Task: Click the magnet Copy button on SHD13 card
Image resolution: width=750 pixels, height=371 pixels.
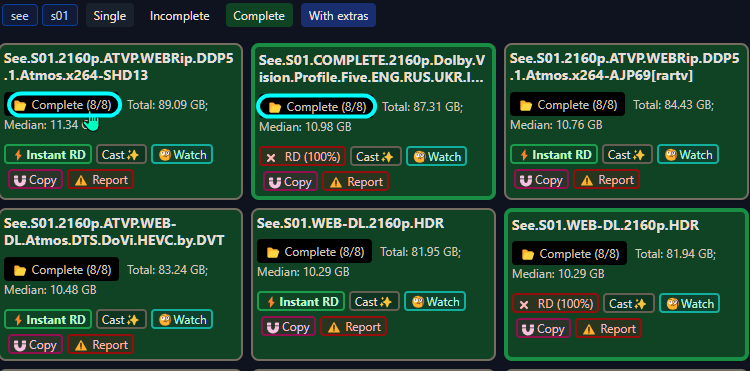Action: [35, 180]
